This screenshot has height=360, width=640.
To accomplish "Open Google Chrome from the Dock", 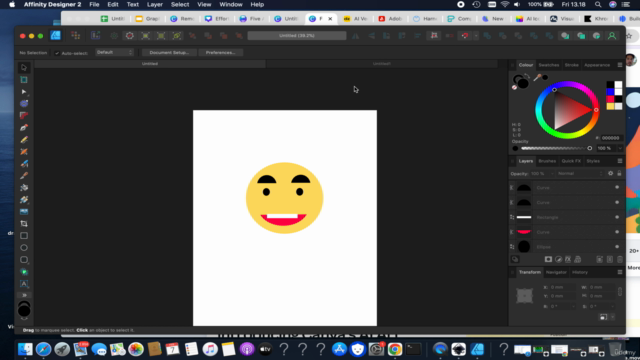I will (395, 349).
